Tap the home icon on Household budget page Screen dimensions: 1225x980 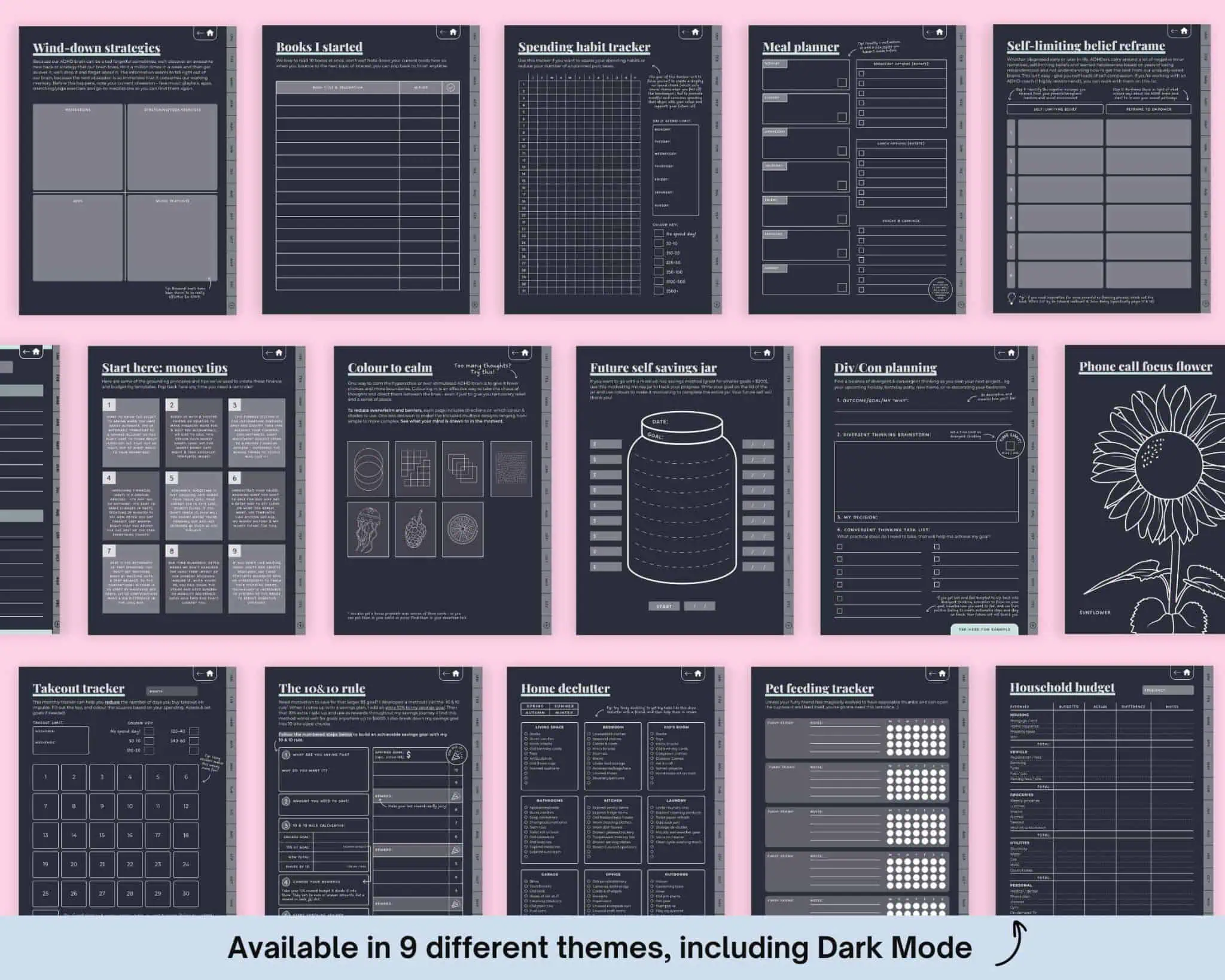coord(1187,672)
